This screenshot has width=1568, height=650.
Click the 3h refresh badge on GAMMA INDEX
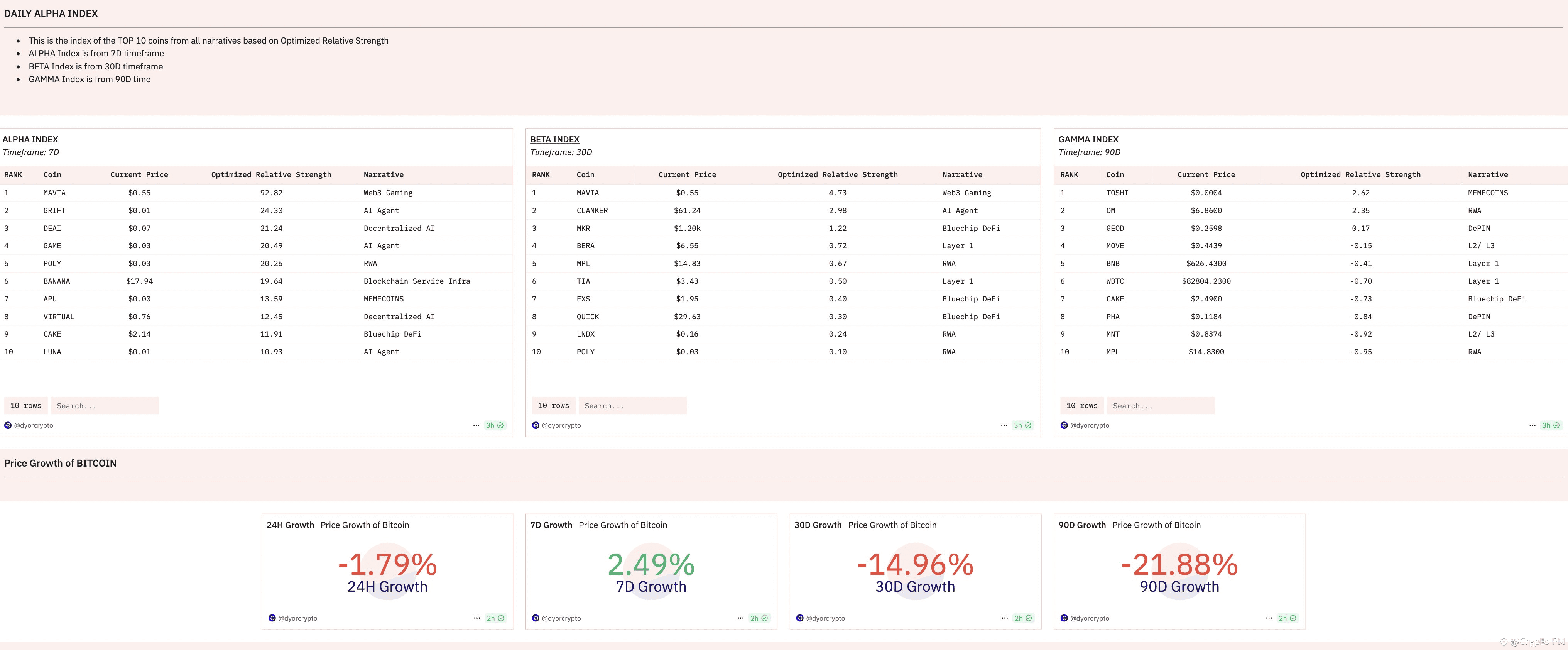(1550, 425)
